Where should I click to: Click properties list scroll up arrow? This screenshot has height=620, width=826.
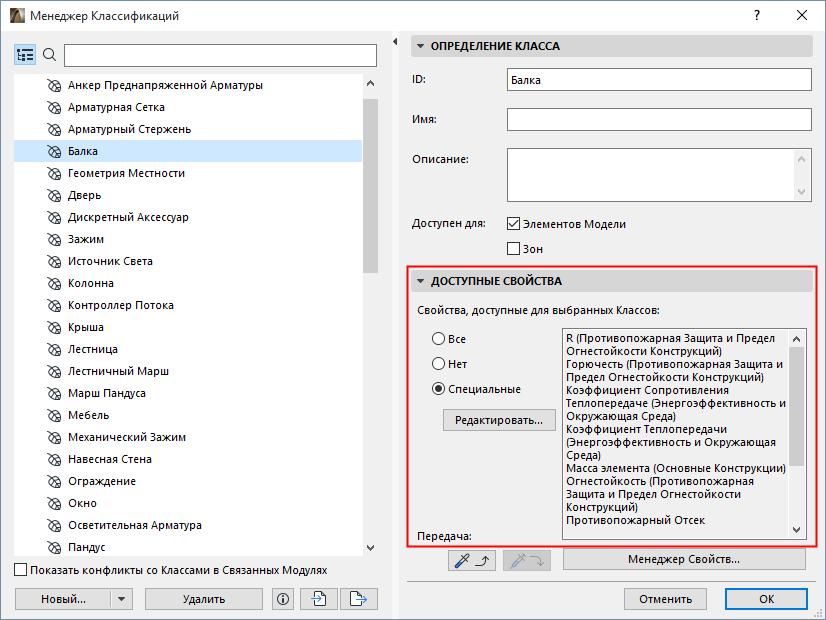[796, 339]
